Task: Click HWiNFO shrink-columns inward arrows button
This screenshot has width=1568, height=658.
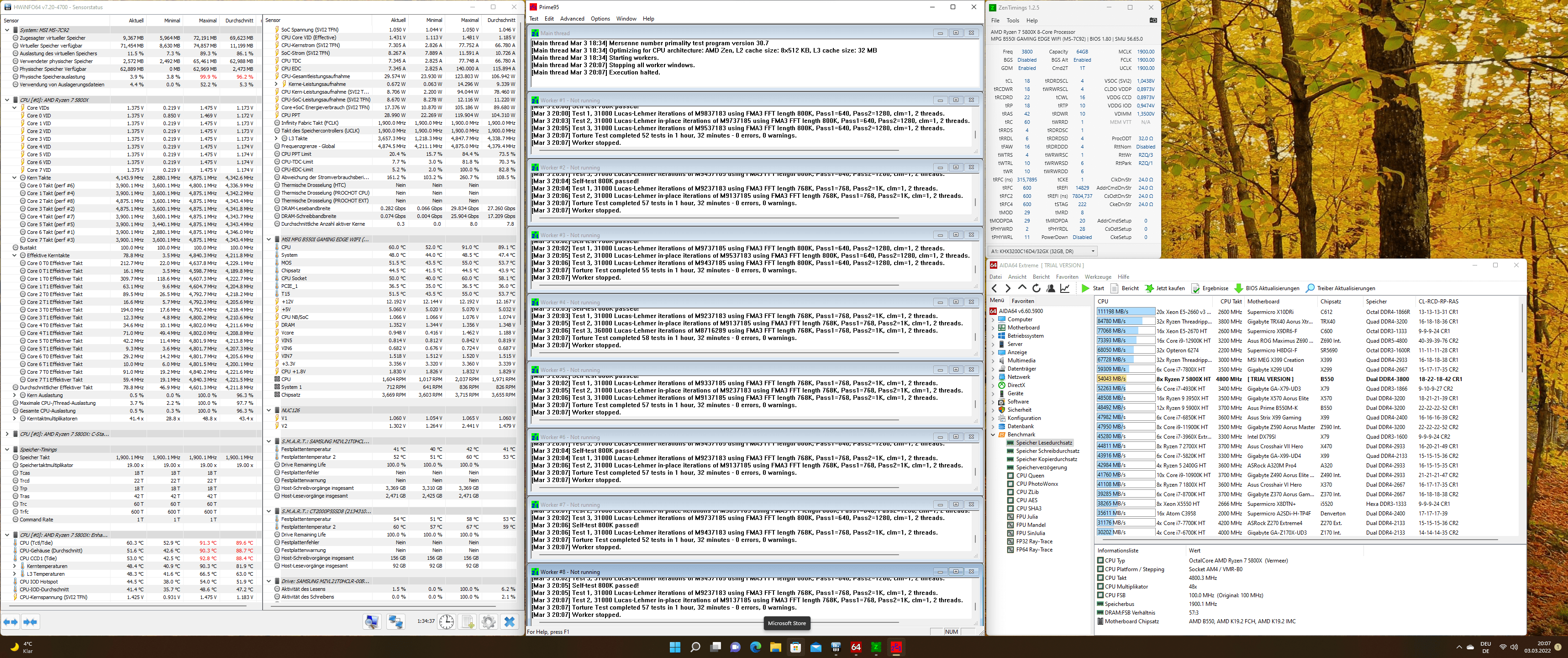Action: [31, 622]
